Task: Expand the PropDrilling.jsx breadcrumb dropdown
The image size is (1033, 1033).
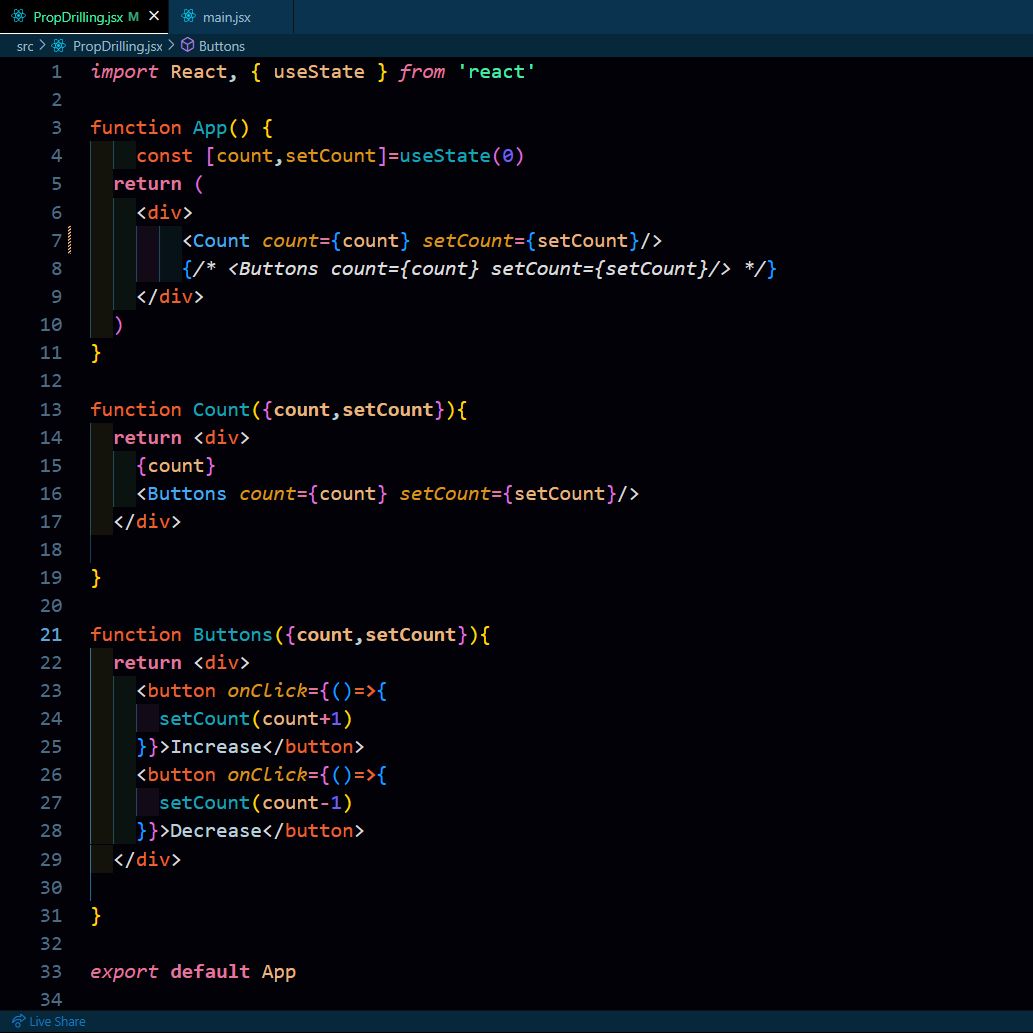Action: coord(117,46)
